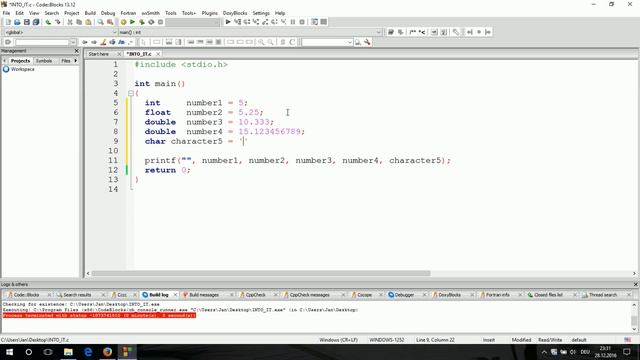The image size is (640, 360).
Task: Open the CppCheck log tab
Action: (255, 295)
